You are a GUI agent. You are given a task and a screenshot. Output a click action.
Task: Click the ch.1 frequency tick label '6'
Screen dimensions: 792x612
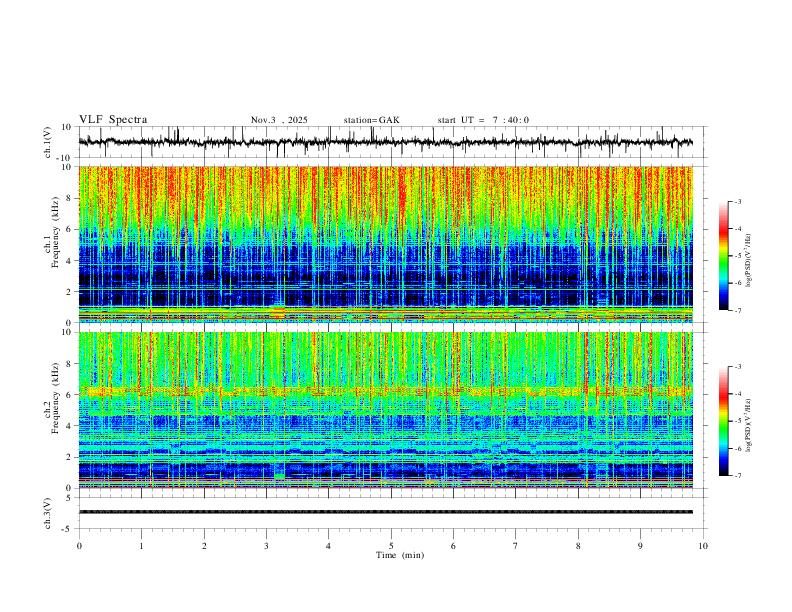69,229
